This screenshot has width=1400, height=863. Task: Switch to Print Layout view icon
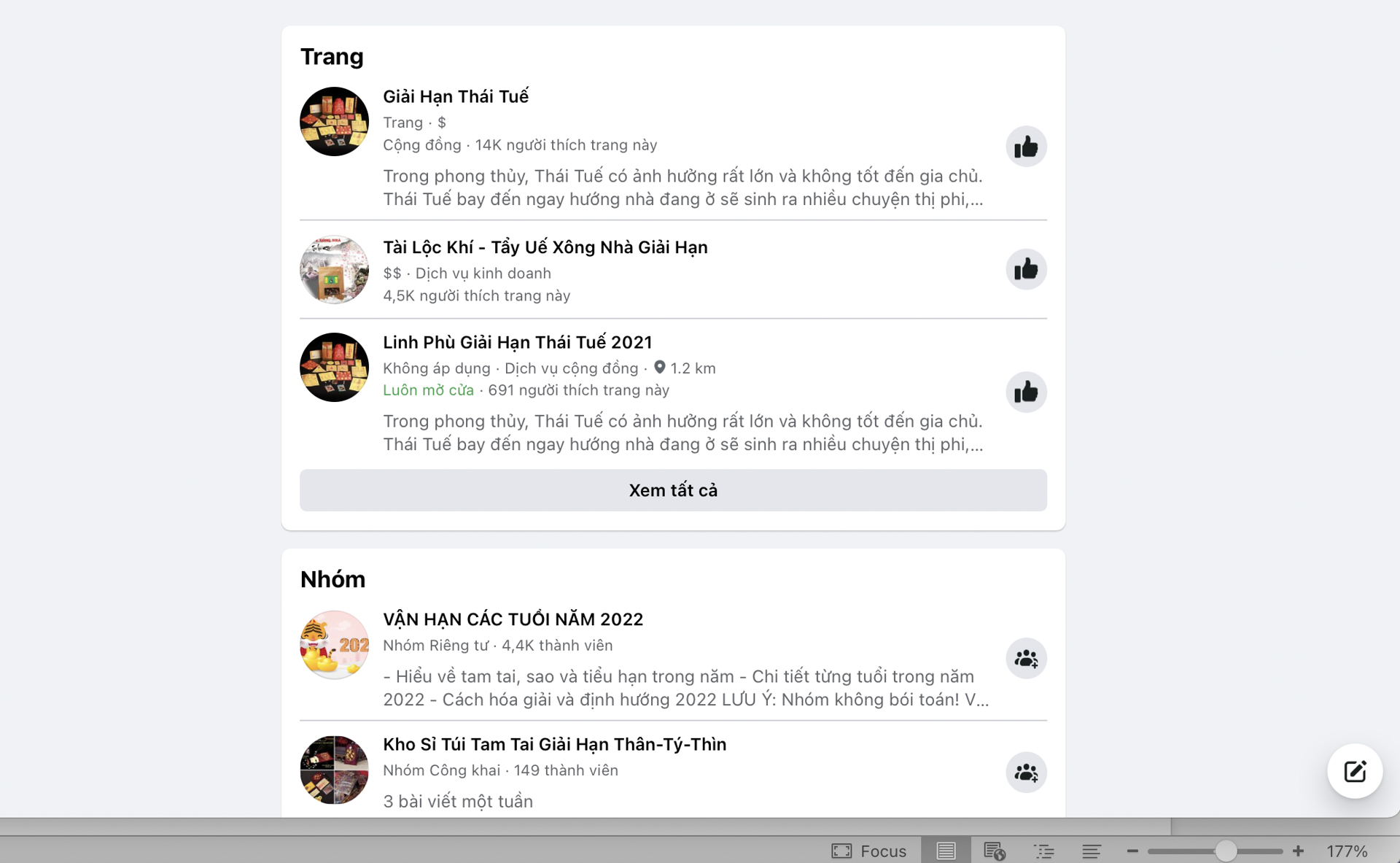(x=946, y=851)
